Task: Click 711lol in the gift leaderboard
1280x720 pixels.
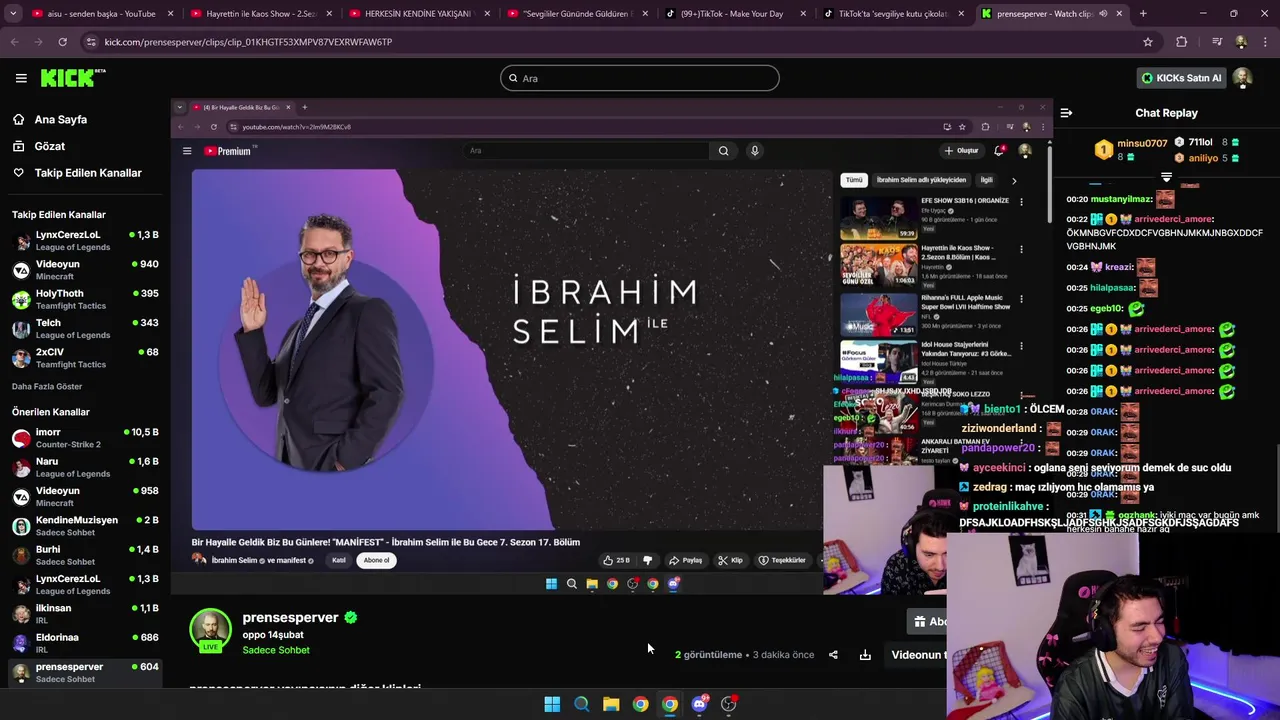Action: pyautogui.click(x=1200, y=142)
